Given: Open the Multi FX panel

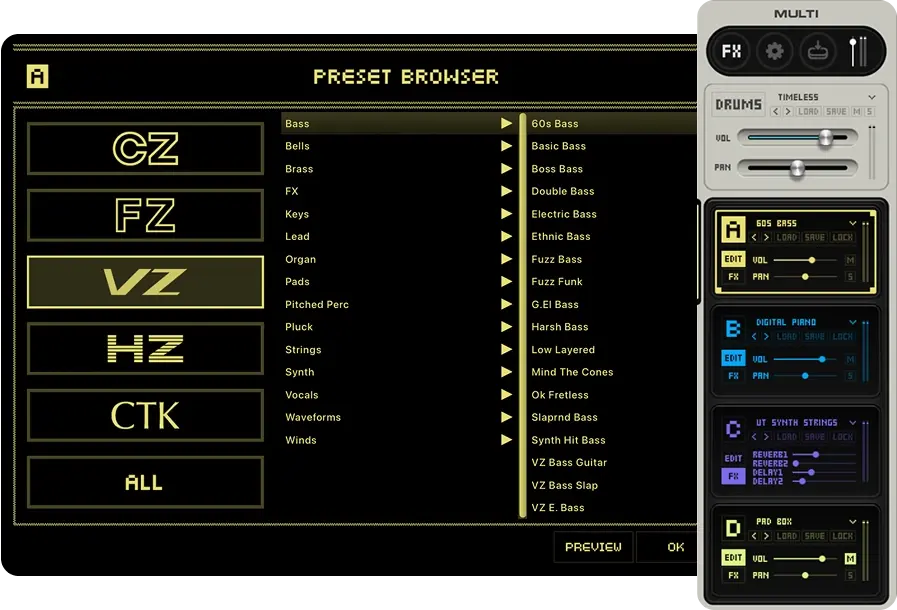Looking at the screenshot, I should (x=732, y=51).
